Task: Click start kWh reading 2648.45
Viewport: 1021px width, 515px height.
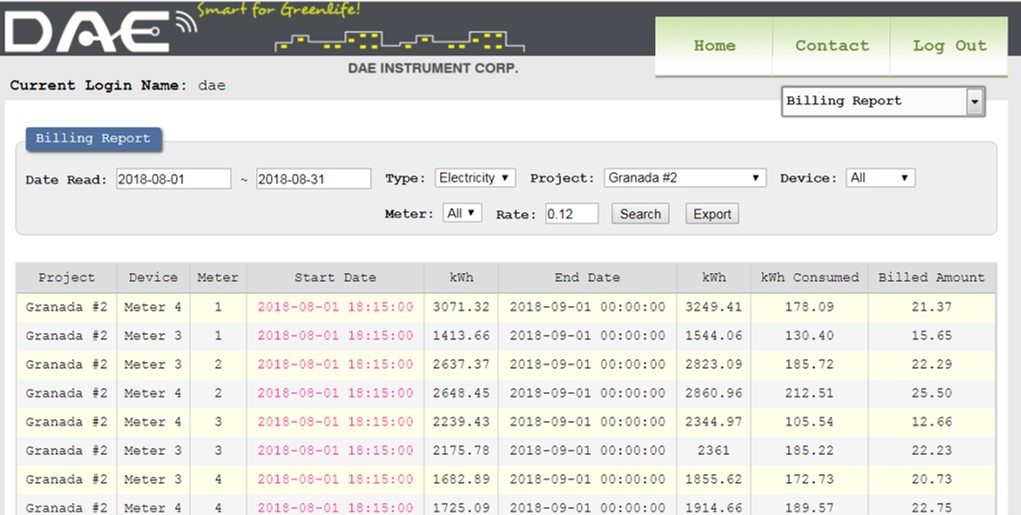Action: (x=461, y=393)
